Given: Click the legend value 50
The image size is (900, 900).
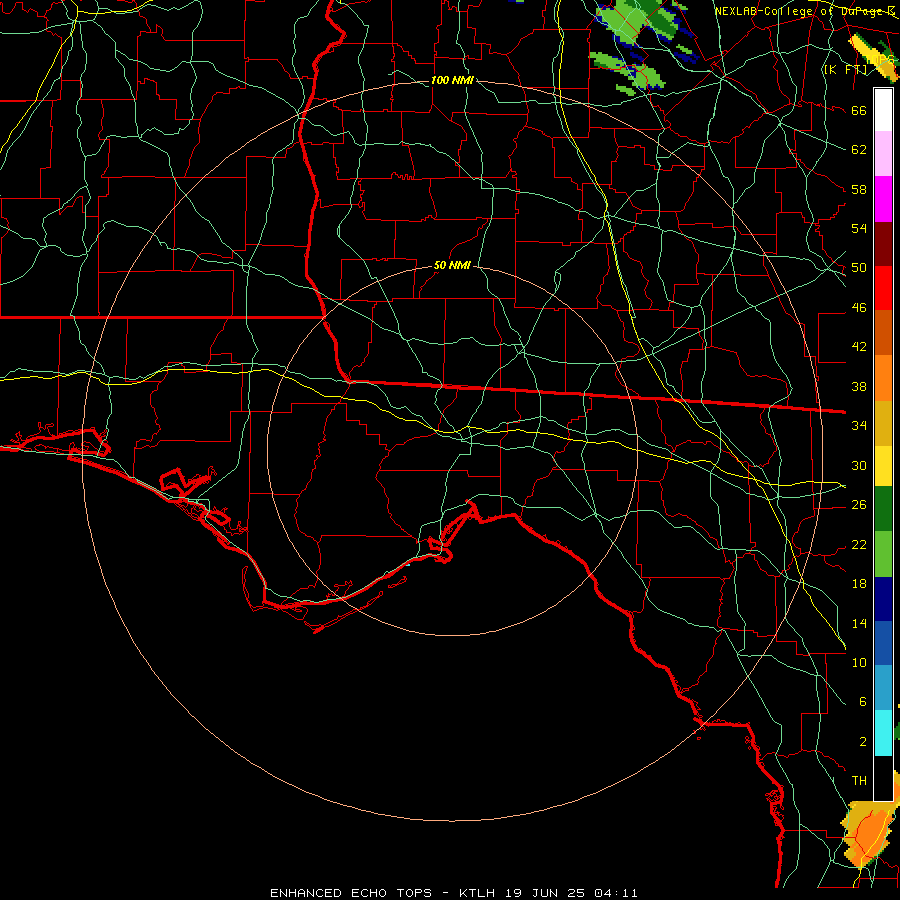Looking at the screenshot, I should (x=859, y=267).
